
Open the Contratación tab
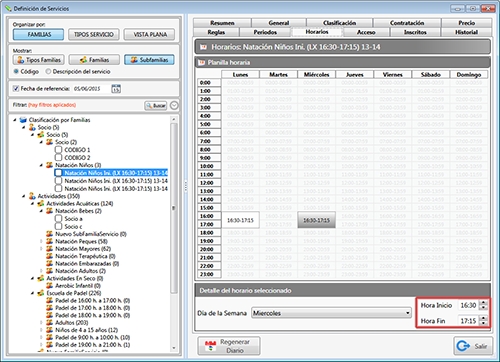tap(407, 23)
